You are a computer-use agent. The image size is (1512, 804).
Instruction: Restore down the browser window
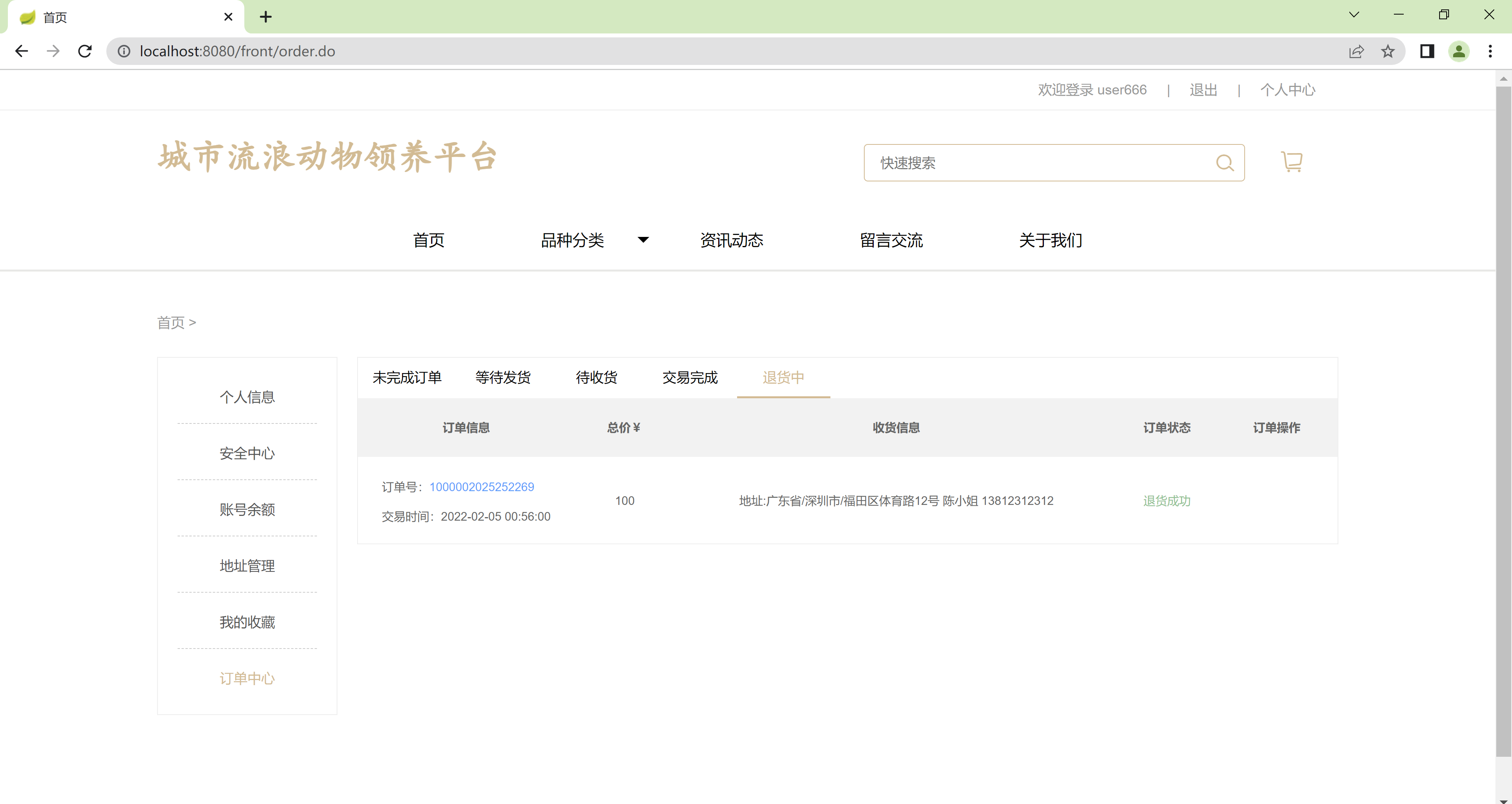point(1444,15)
